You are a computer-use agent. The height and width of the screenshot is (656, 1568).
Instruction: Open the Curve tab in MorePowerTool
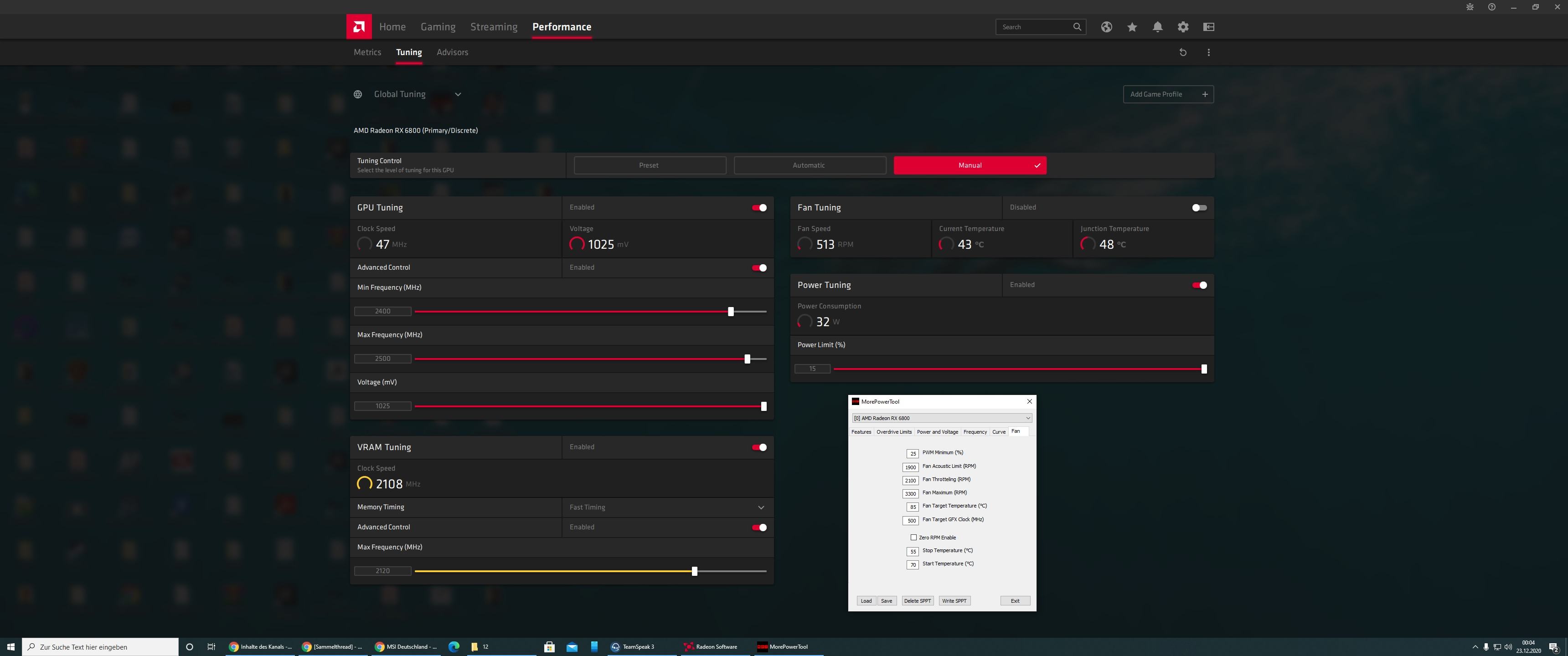(x=999, y=431)
